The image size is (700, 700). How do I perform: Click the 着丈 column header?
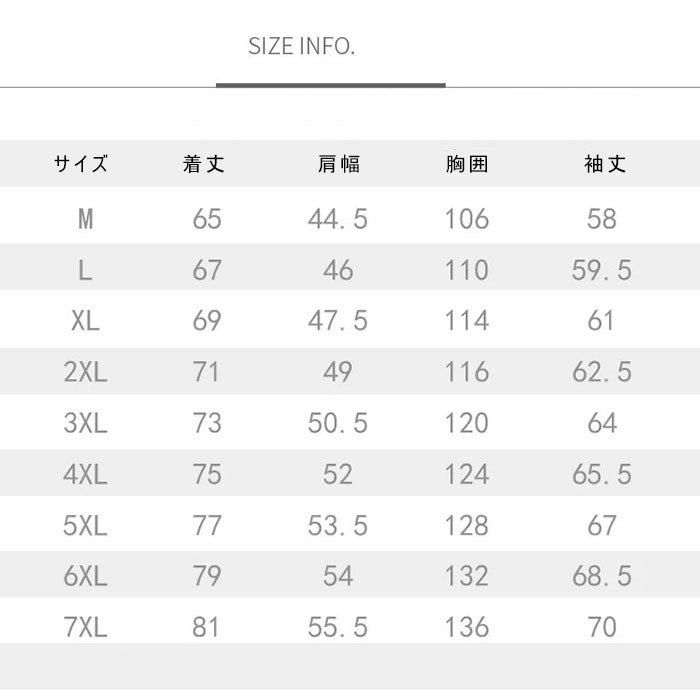204,164
